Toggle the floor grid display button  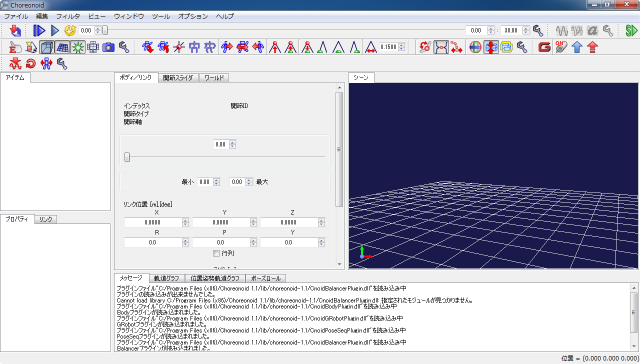pyautogui.click(x=62, y=47)
